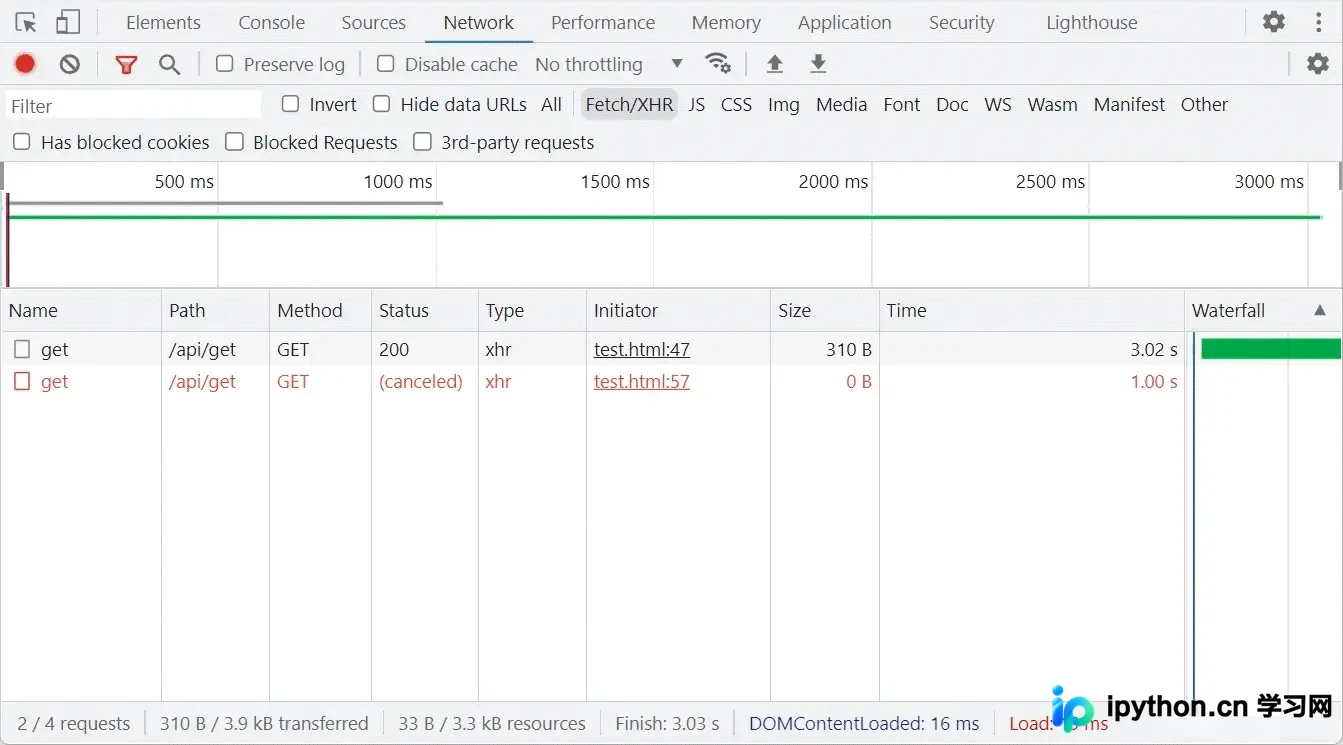Enable Hide data URLs checkbox
The image size is (1343, 745).
tap(381, 104)
